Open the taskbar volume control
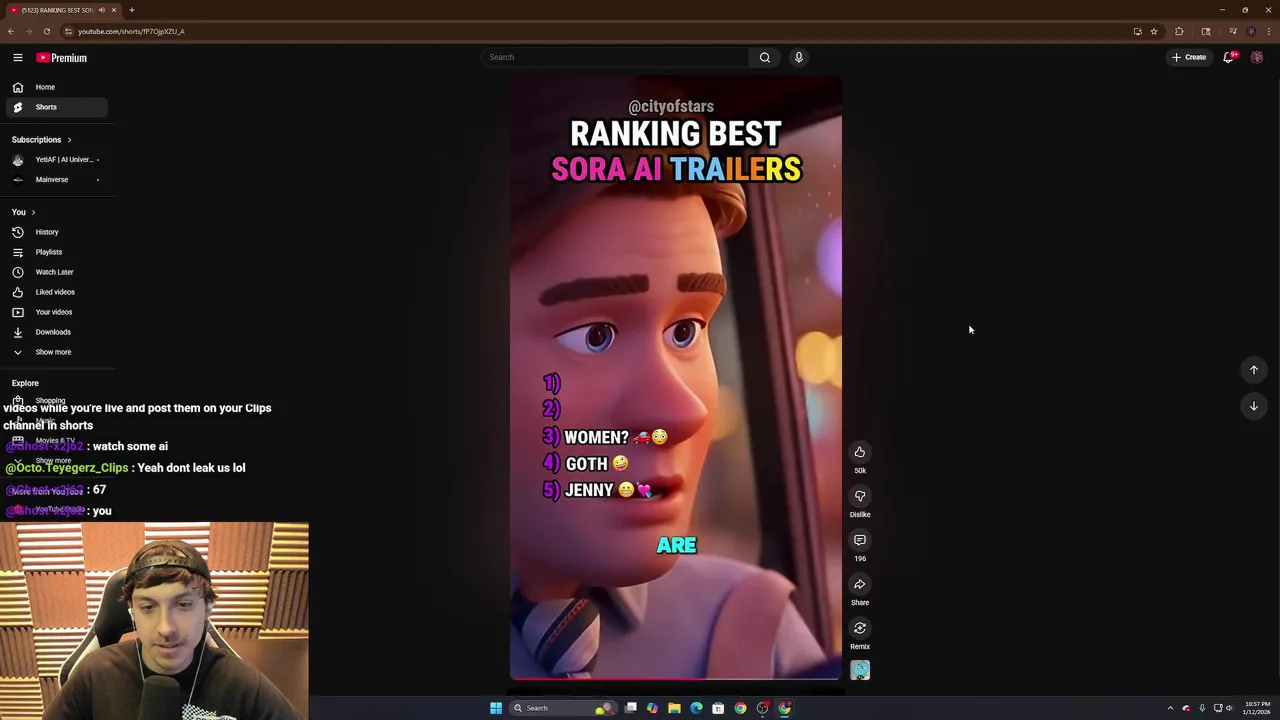 point(1230,708)
